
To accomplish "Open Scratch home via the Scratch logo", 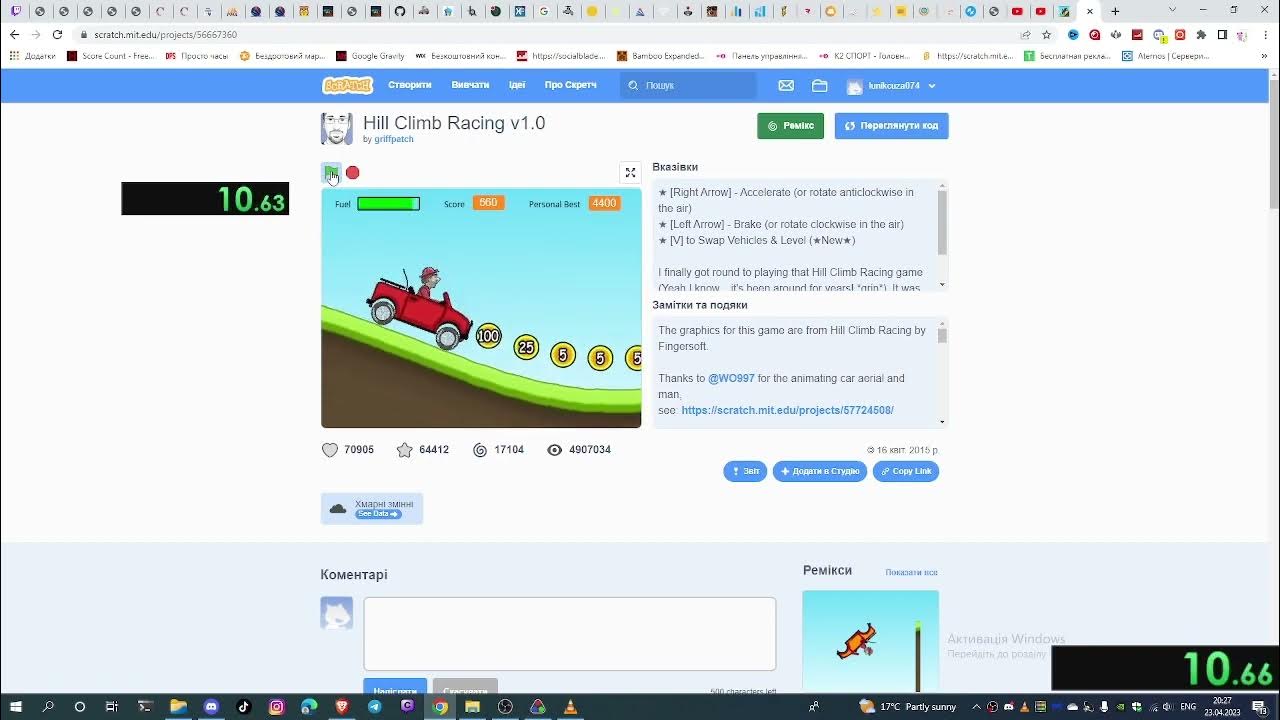I will click(x=347, y=85).
